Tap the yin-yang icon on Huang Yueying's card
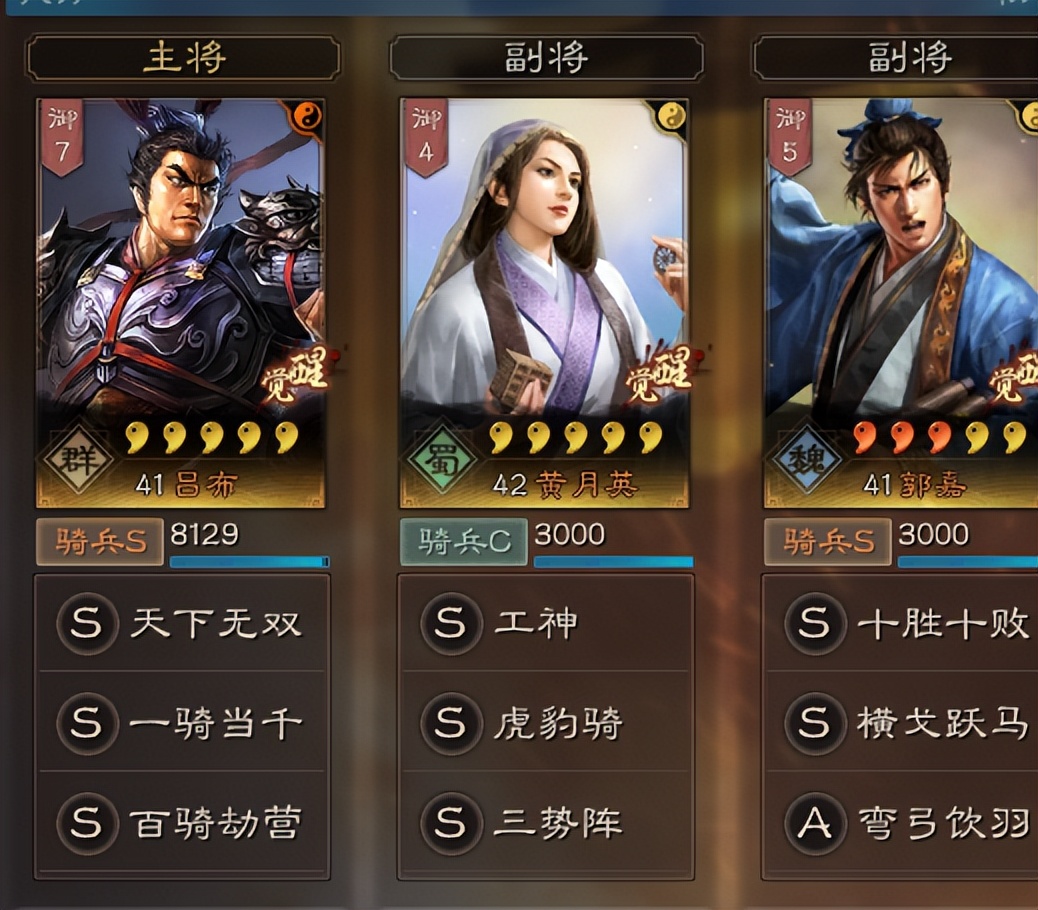This screenshot has width=1038, height=910. click(671, 118)
